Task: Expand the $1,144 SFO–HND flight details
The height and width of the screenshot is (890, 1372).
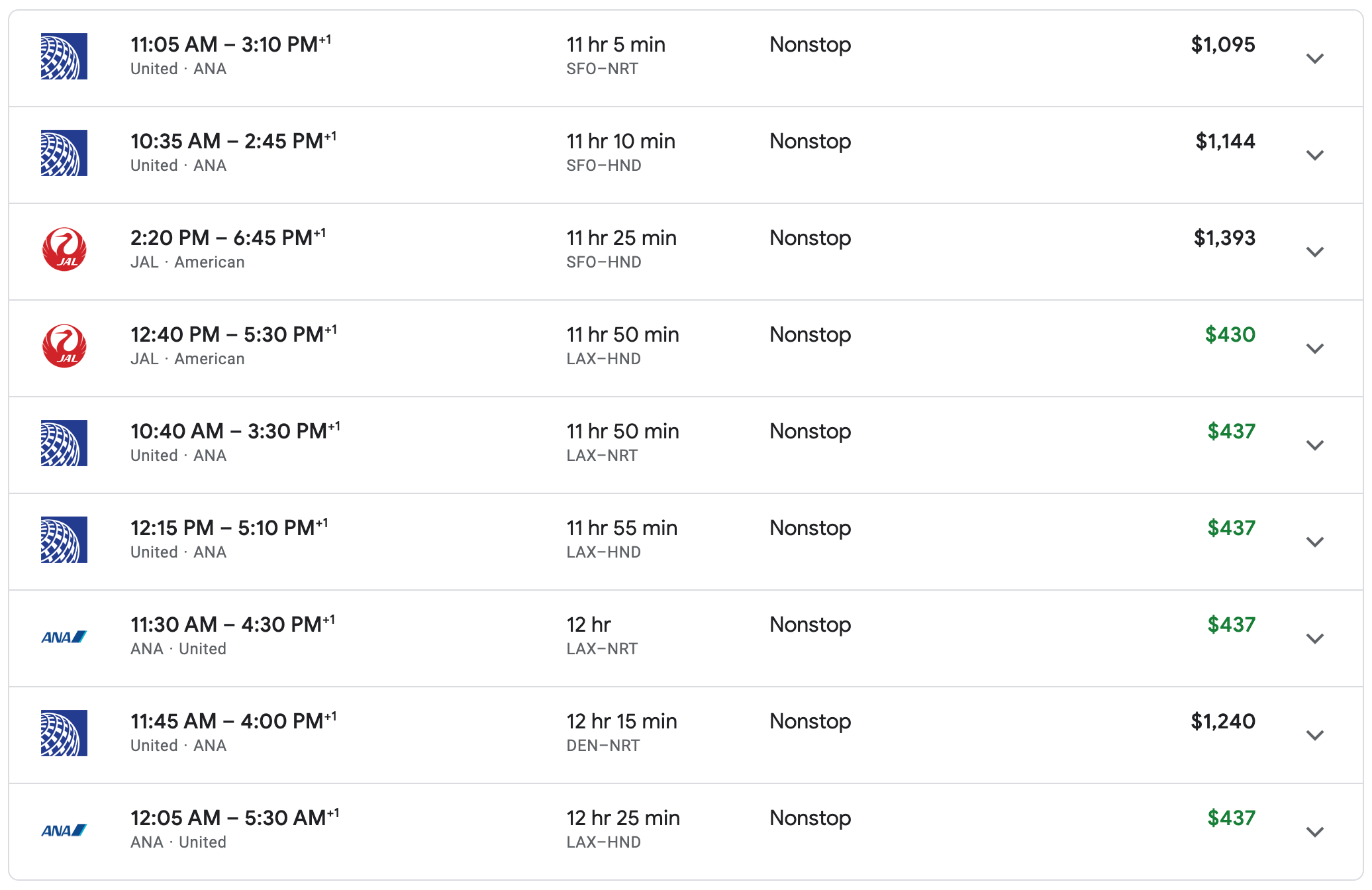Action: 1314,155
